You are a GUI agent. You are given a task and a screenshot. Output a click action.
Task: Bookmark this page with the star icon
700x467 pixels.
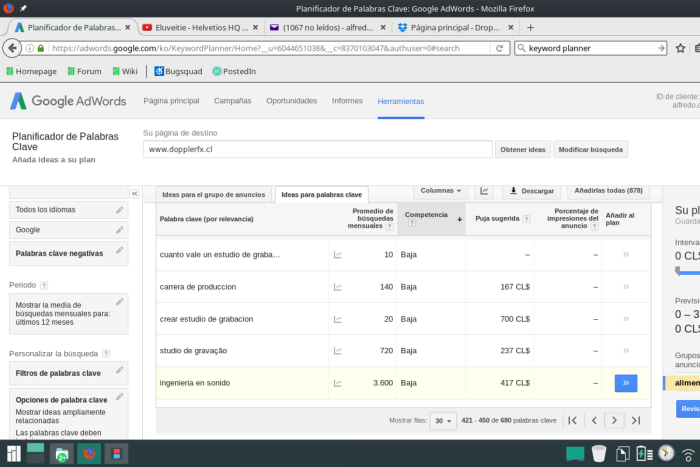[680, 48]
